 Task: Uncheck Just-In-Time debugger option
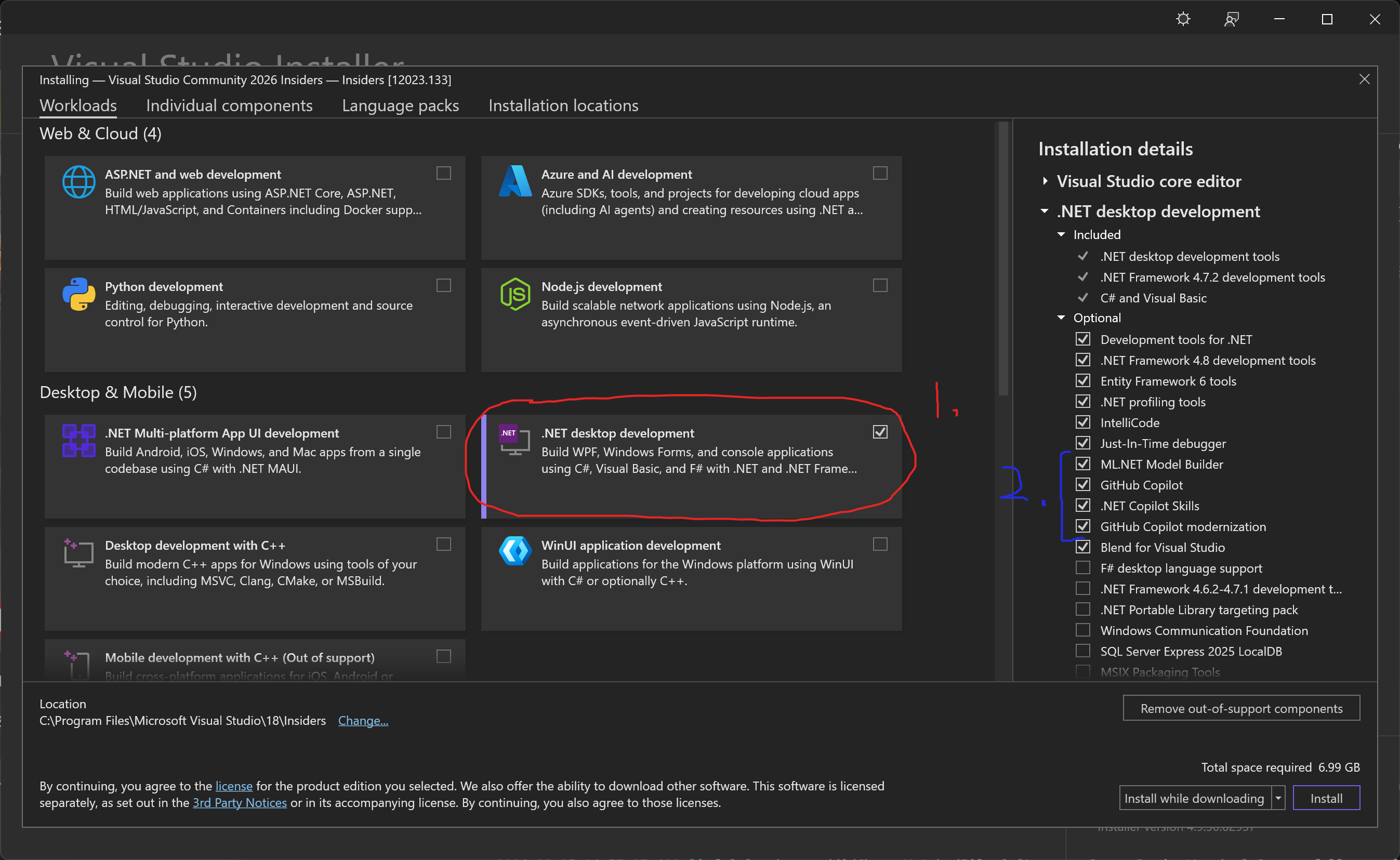click(x=1082, y=443)
